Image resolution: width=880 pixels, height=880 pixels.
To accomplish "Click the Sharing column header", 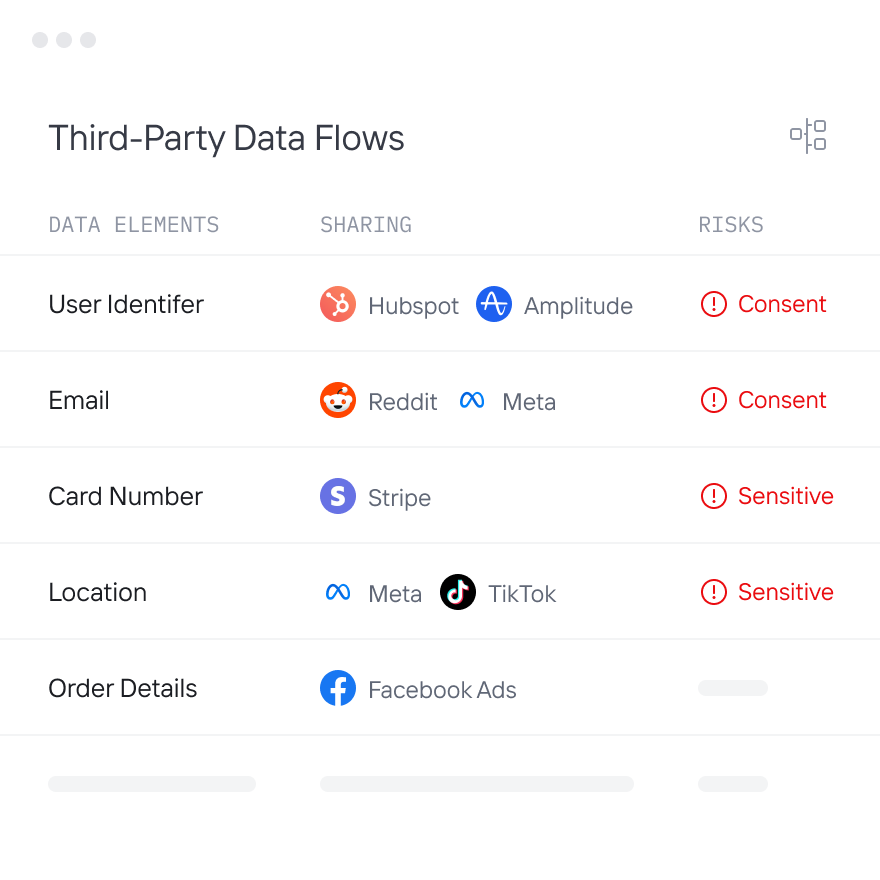I will (366, 225).
